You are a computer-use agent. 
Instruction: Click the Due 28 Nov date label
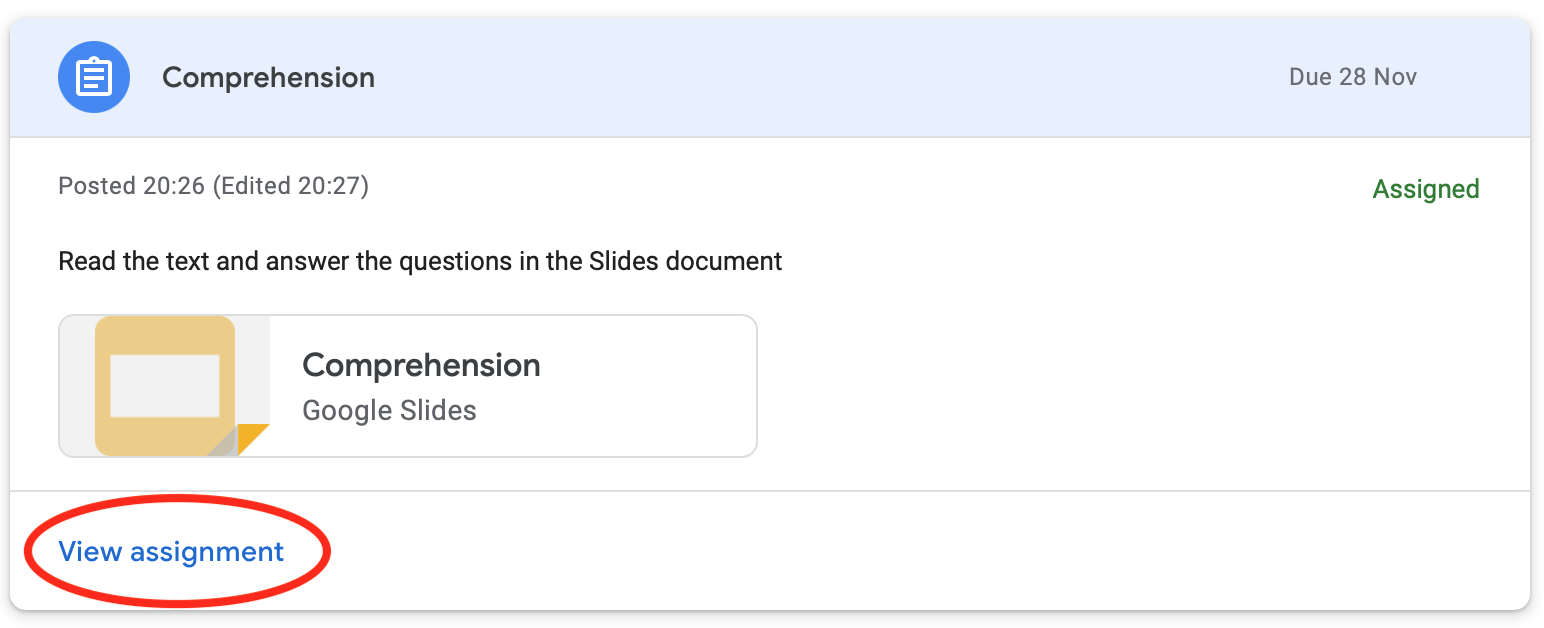click(x=1353, y=77)
